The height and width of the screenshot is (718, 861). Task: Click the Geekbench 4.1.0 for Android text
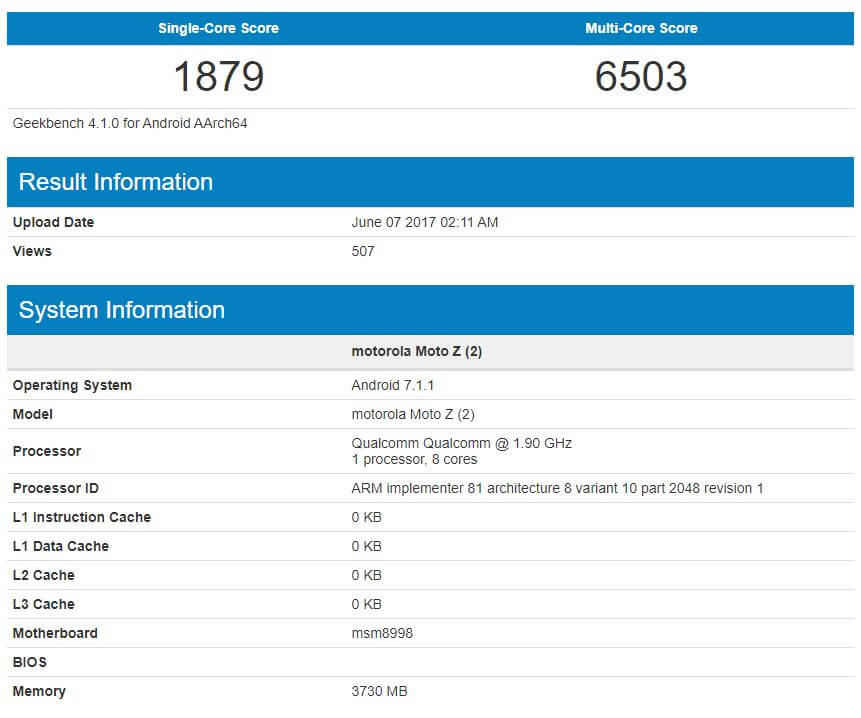130,124
